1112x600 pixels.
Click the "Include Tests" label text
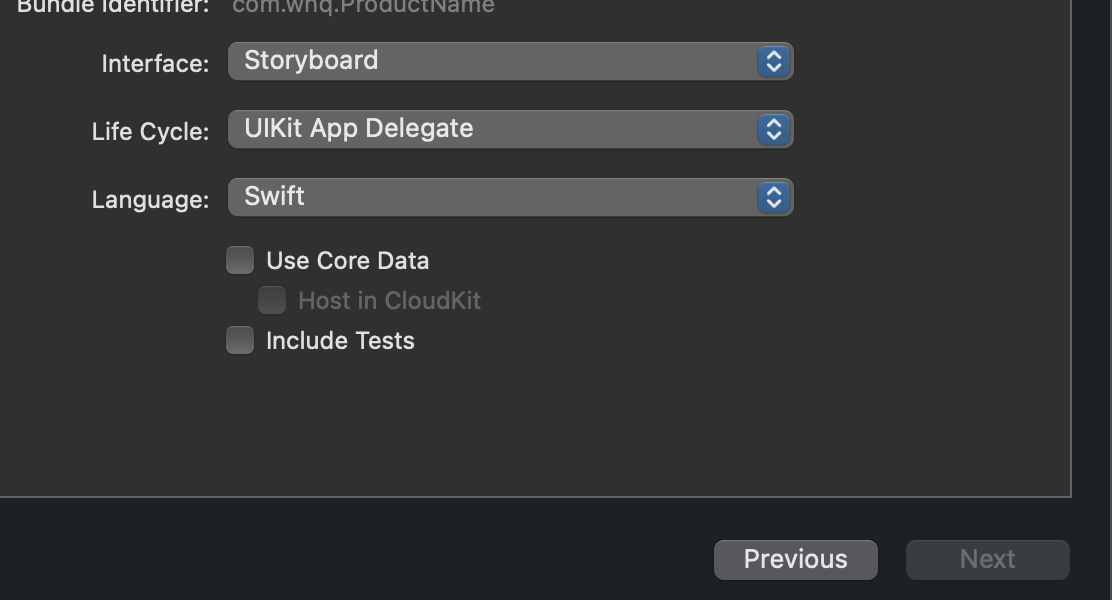tap(340, 341)
